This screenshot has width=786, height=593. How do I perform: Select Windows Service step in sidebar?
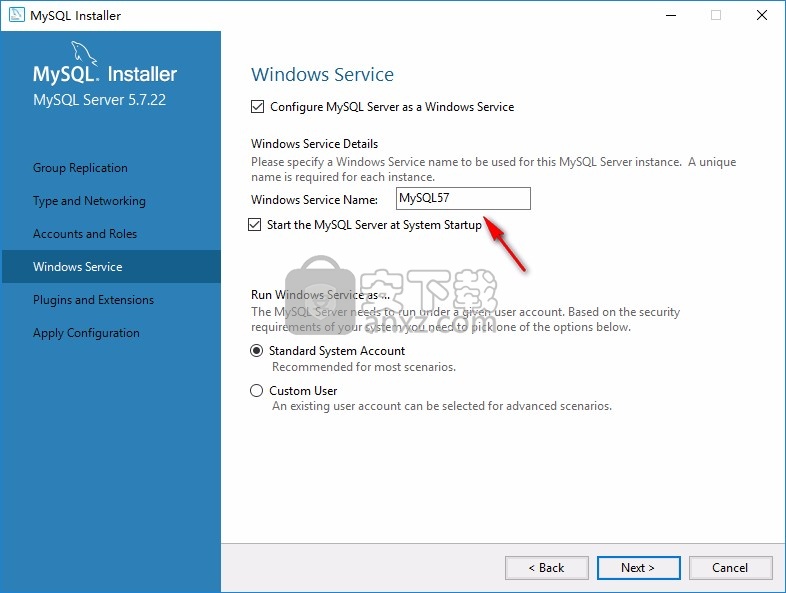[111, 267]
